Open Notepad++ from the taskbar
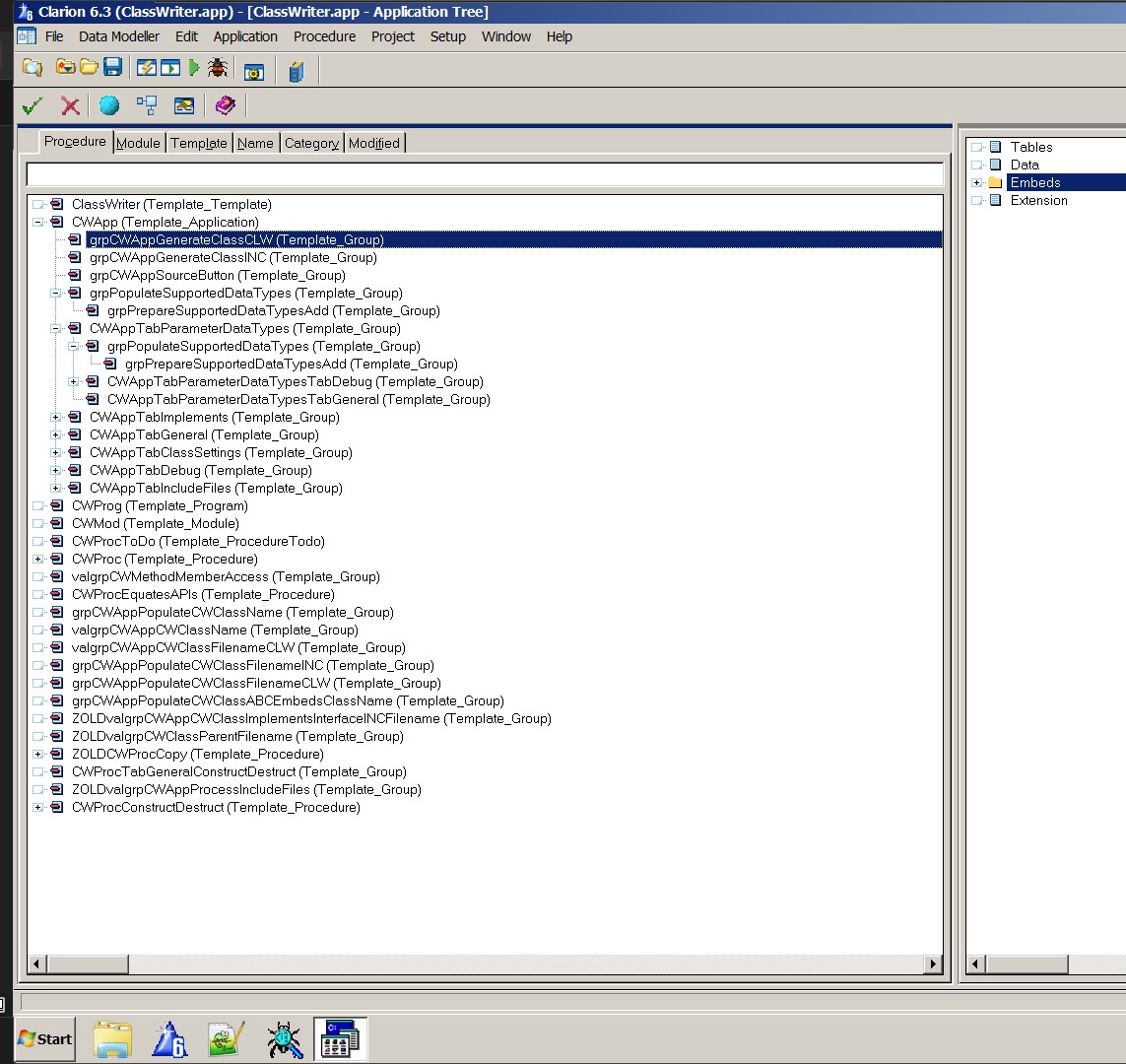The image size is (1126, 1064). (x=227, y=1039)
